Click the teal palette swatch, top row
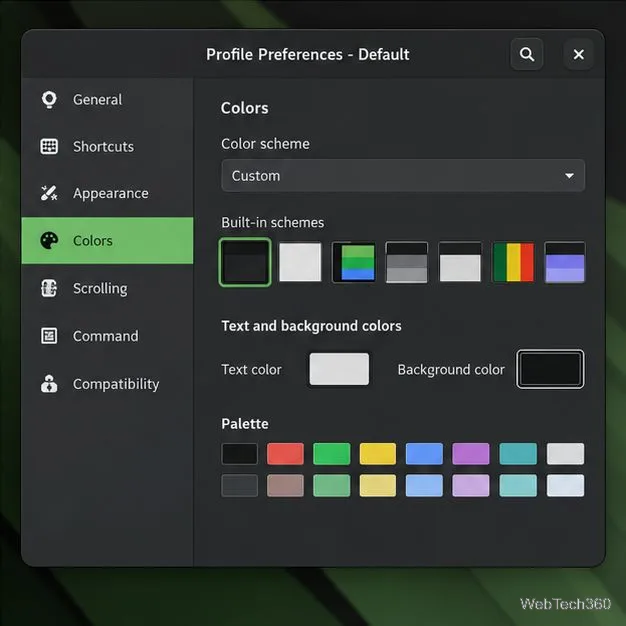Viewport: 626px width, 626px height. point(518,454)
